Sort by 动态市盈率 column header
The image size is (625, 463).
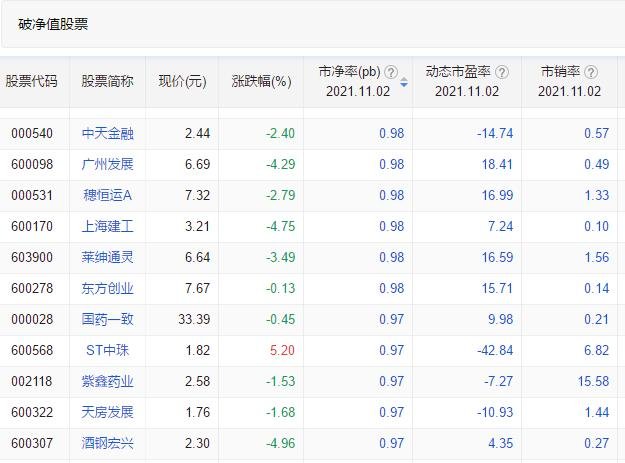click(x=458, y=72)
